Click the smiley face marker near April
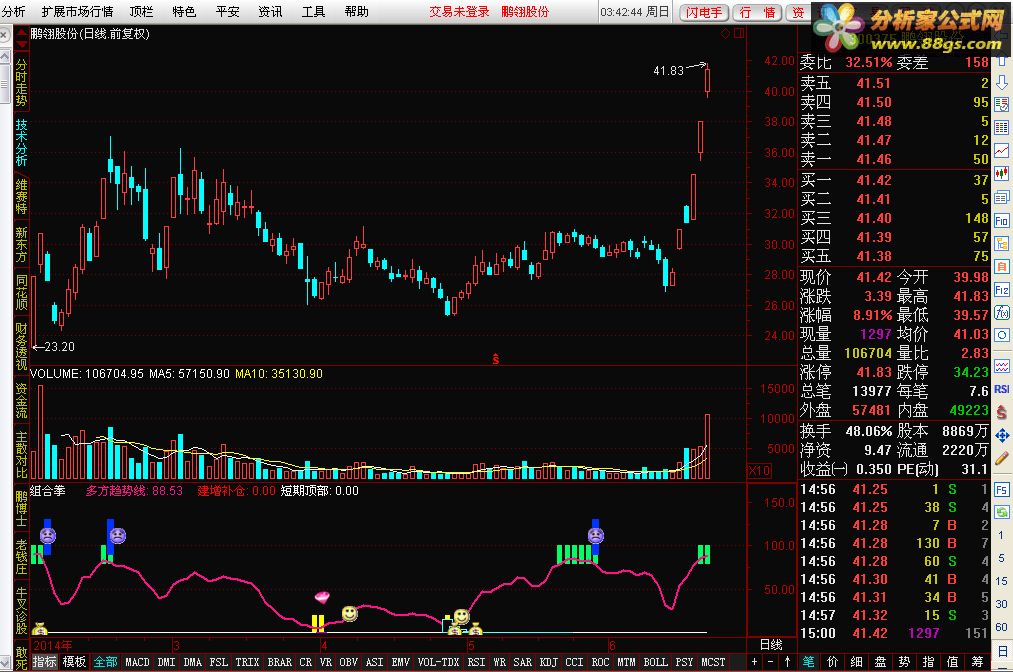This screenshot has width=1013, height=672. tap(350, 613)
